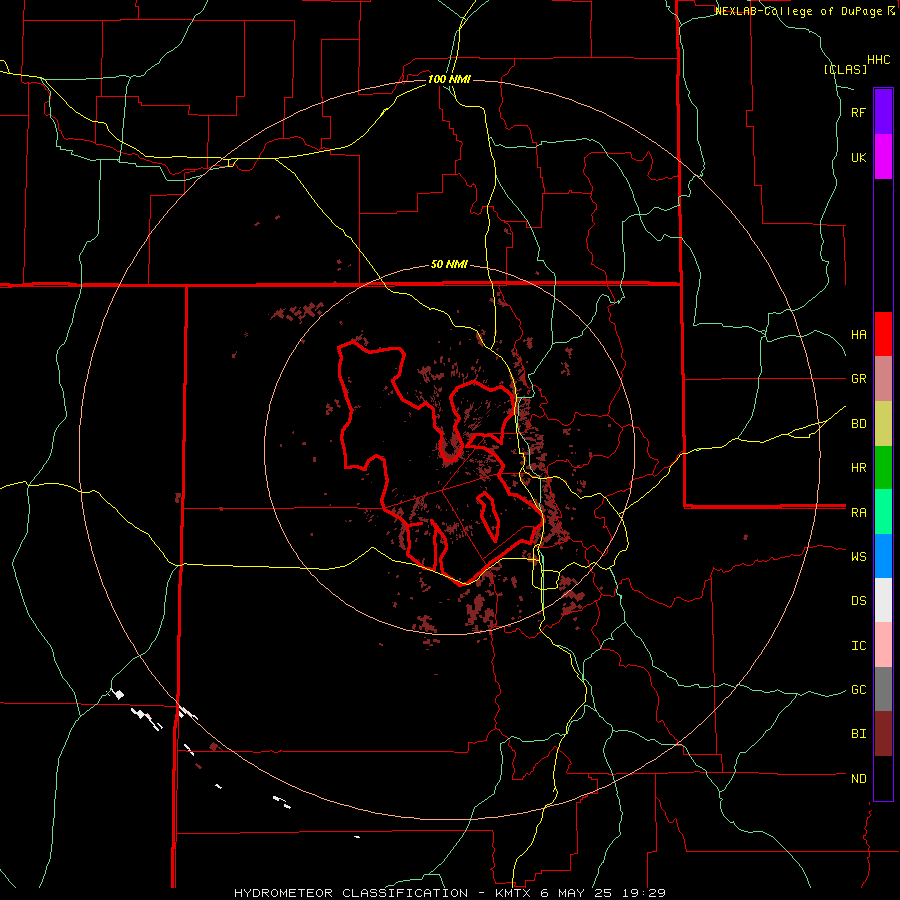Click the '50 NMI' range ring label
Screen dimensions: 900x900
click(x=449, y=265)
